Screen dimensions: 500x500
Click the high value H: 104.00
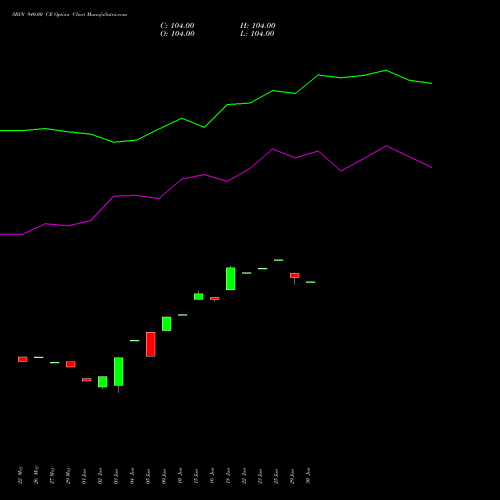258,26
